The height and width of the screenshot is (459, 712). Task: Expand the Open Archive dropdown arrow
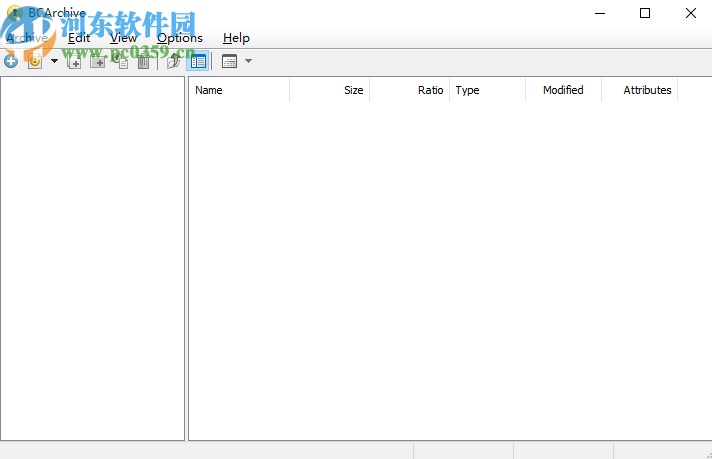[54, 61]
